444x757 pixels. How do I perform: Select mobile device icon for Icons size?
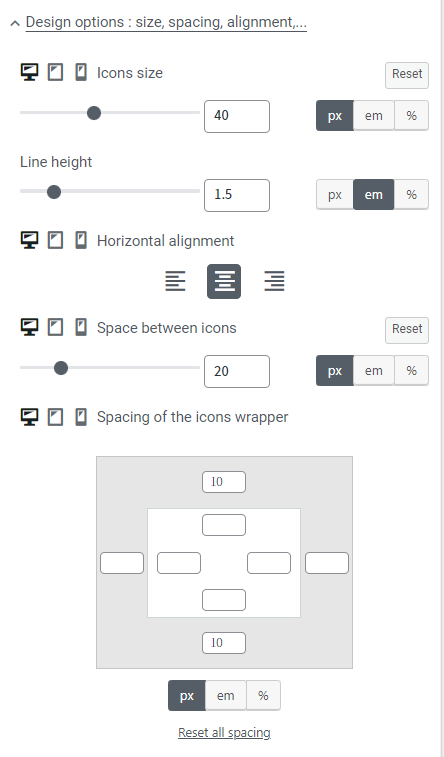[81, 72]
